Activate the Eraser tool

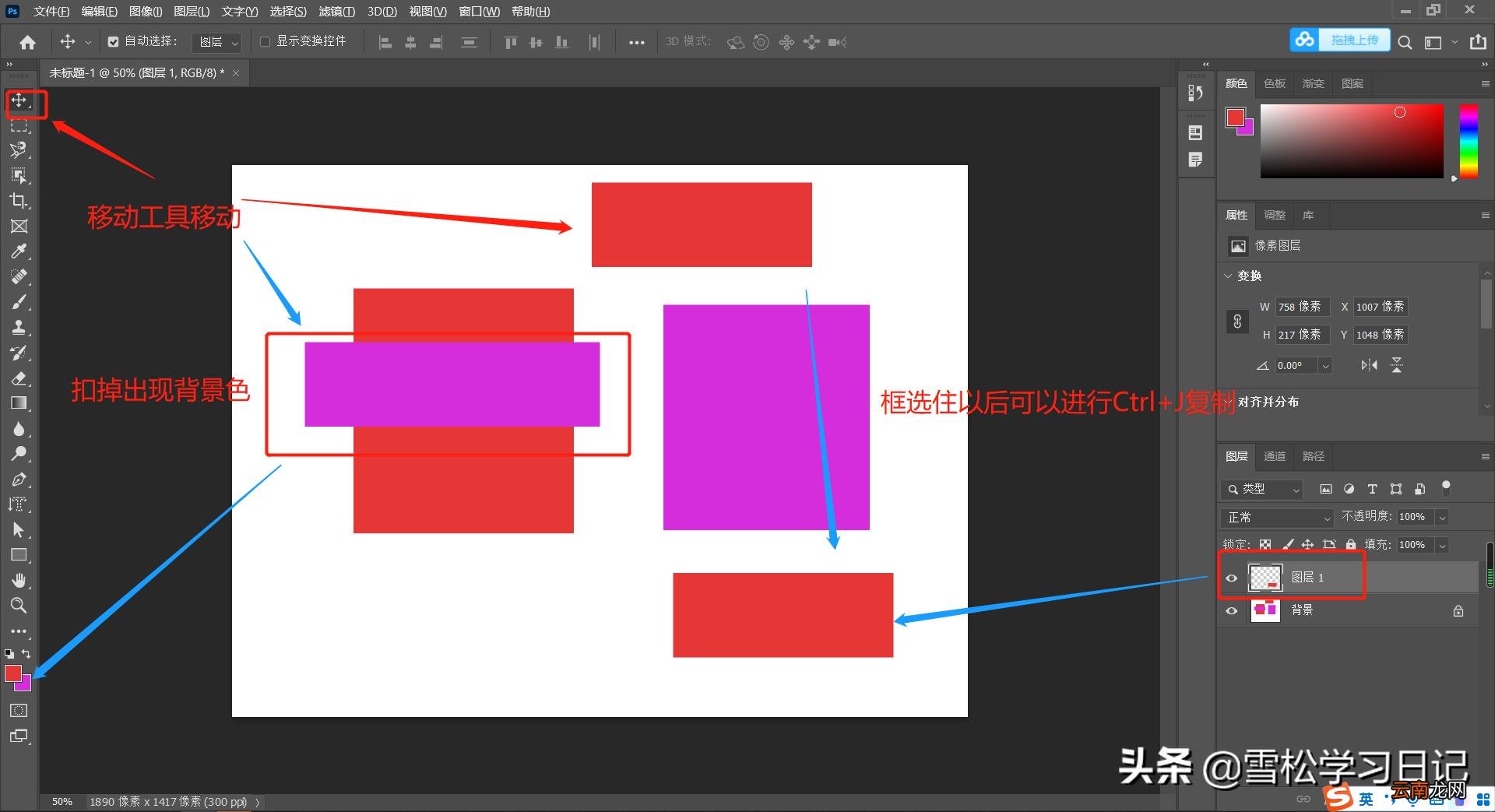(x=19, y=378)
